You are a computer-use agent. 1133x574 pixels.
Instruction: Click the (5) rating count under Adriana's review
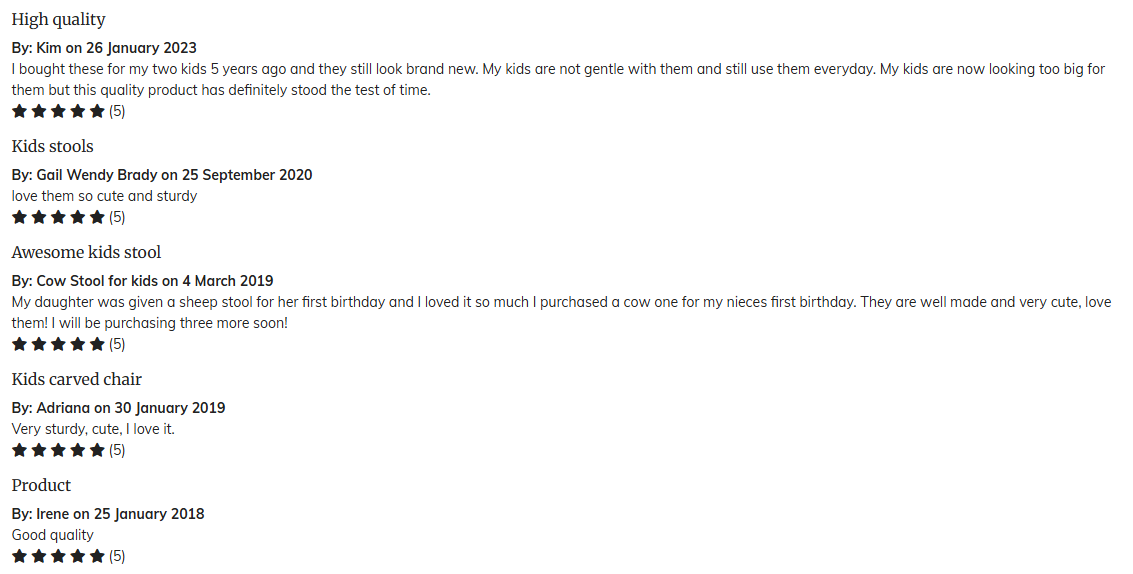click(x=117, y=450)
